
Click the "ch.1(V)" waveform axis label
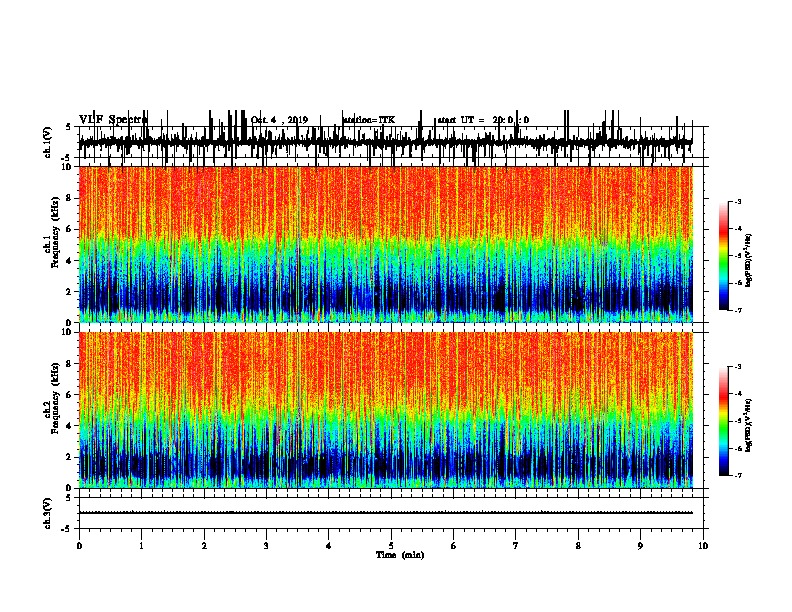pos(48,142)
